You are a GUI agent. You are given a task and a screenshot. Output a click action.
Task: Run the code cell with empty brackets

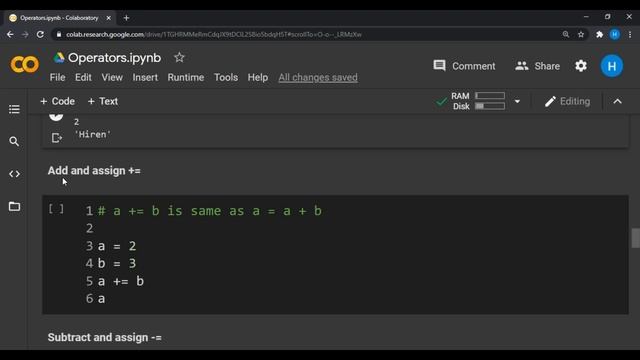56,209
